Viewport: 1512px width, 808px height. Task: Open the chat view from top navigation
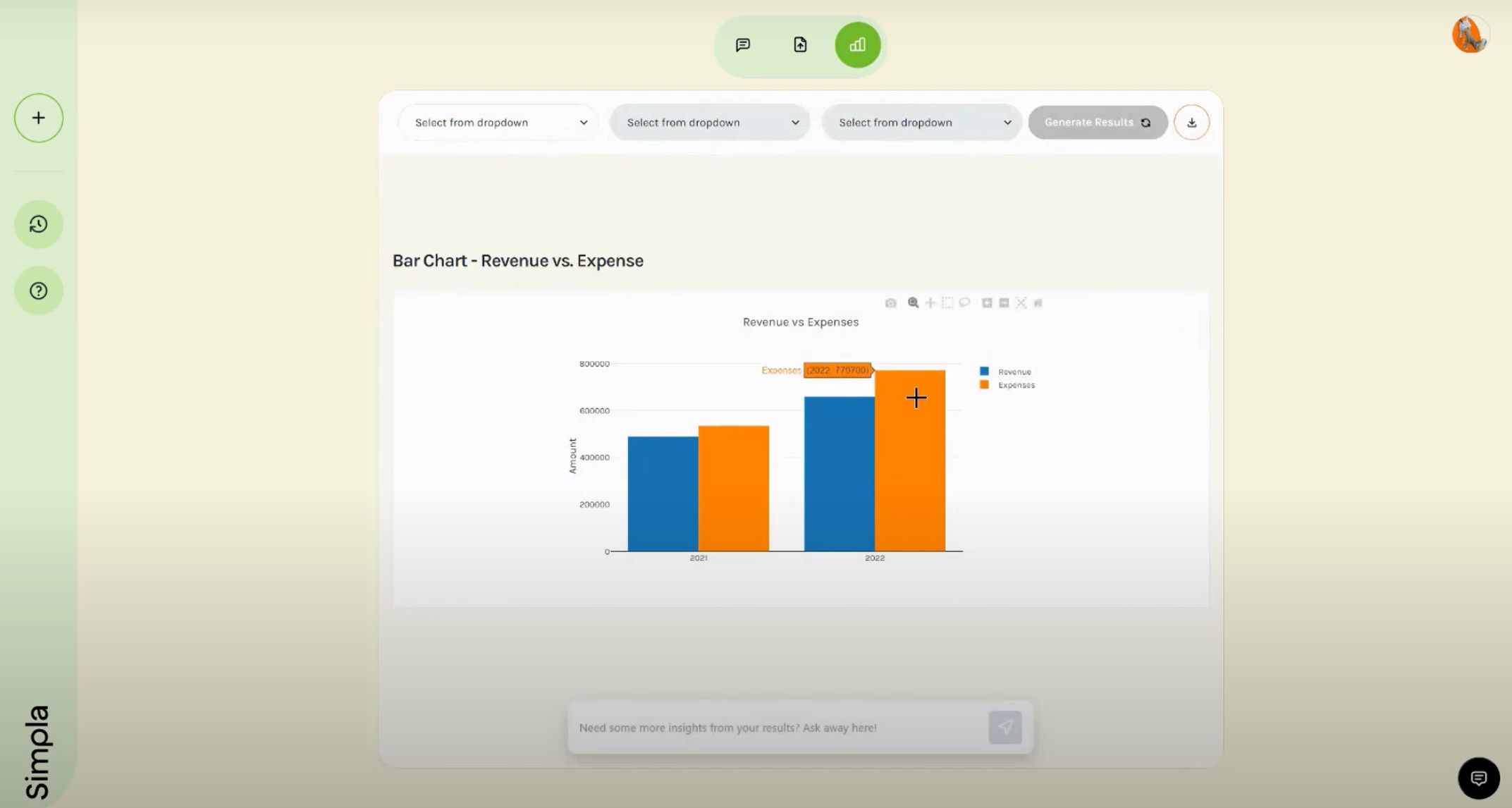742,44
